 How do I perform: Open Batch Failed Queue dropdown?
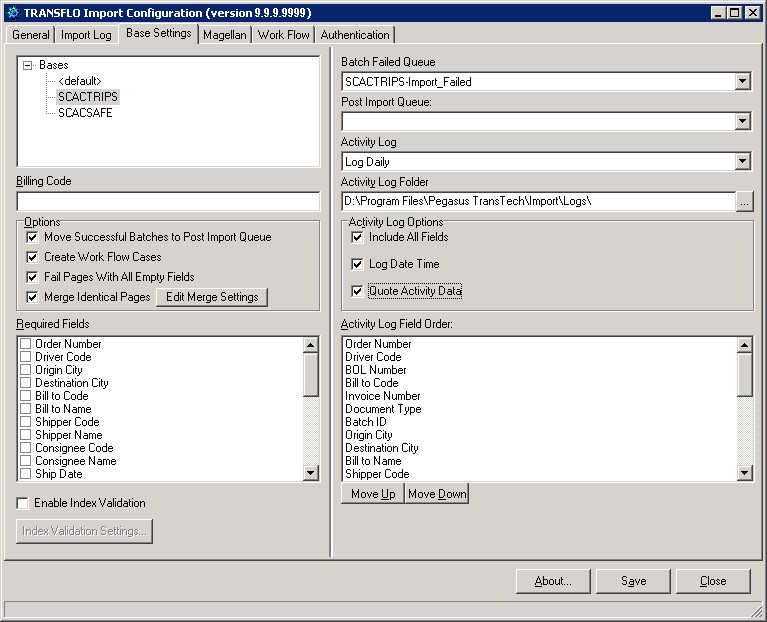743,82
